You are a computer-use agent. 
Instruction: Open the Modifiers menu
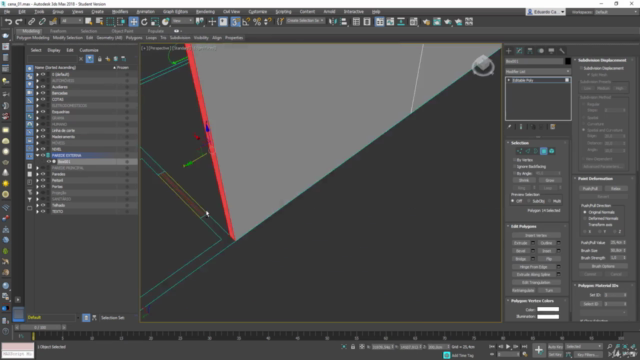point(120,12)
